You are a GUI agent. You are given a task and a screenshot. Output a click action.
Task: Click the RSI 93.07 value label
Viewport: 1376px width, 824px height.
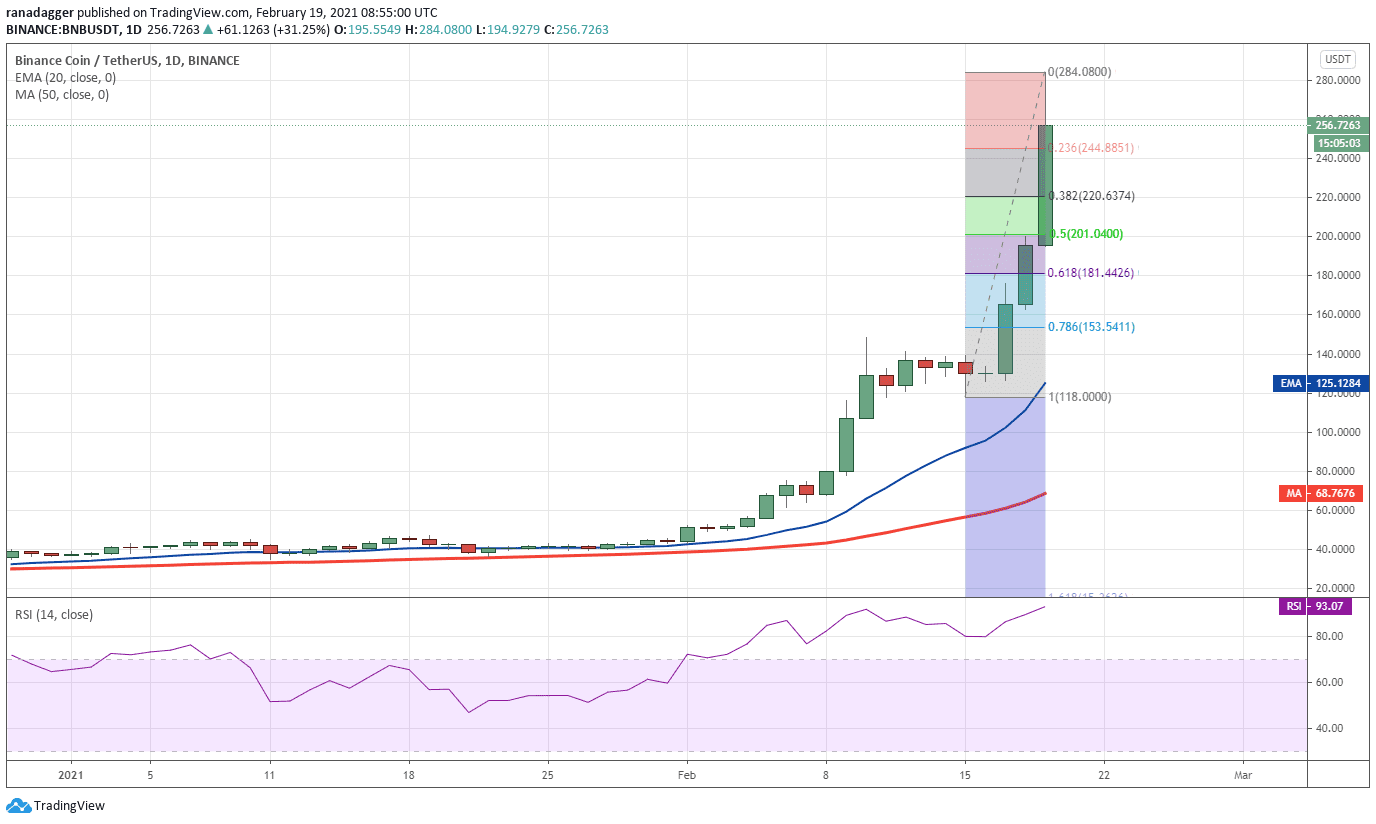point(1325,606)
